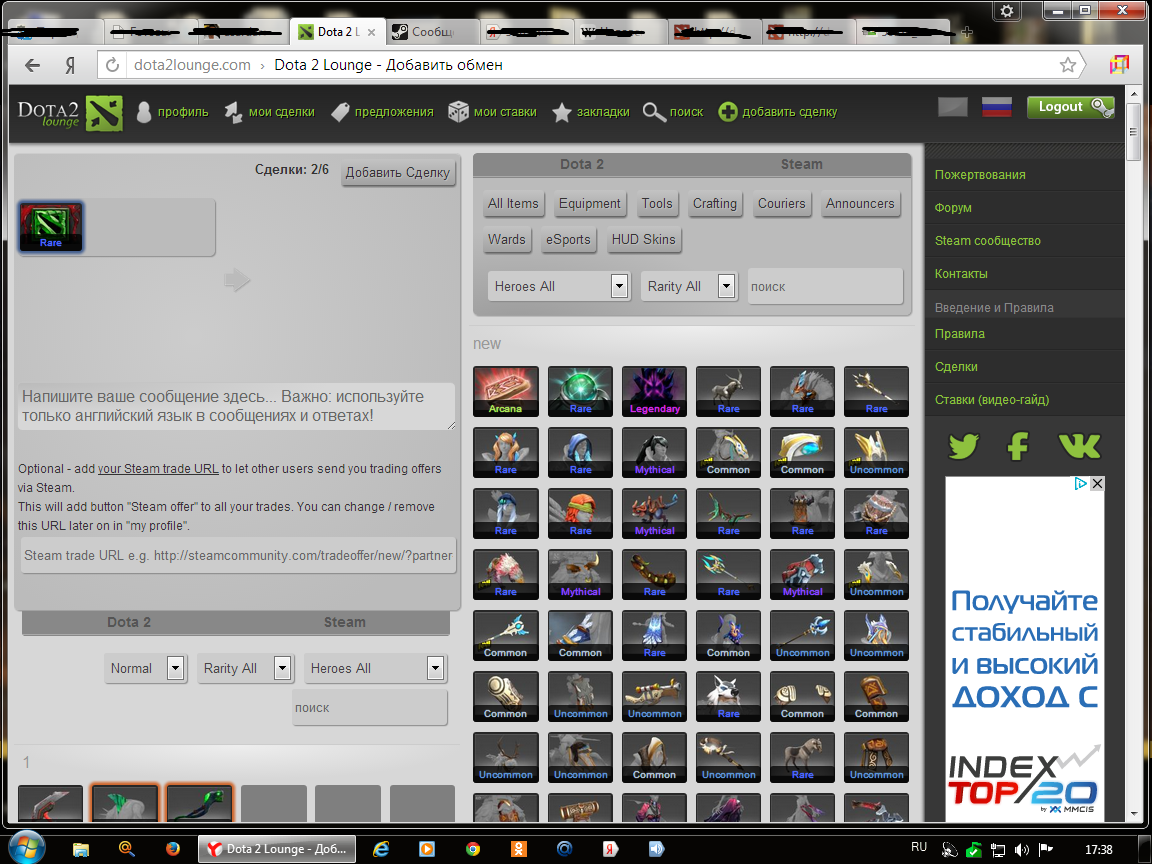This screenshot has width=1152, height=864.
Task: Filter by HUD Skins category
Action: (644, 240)
